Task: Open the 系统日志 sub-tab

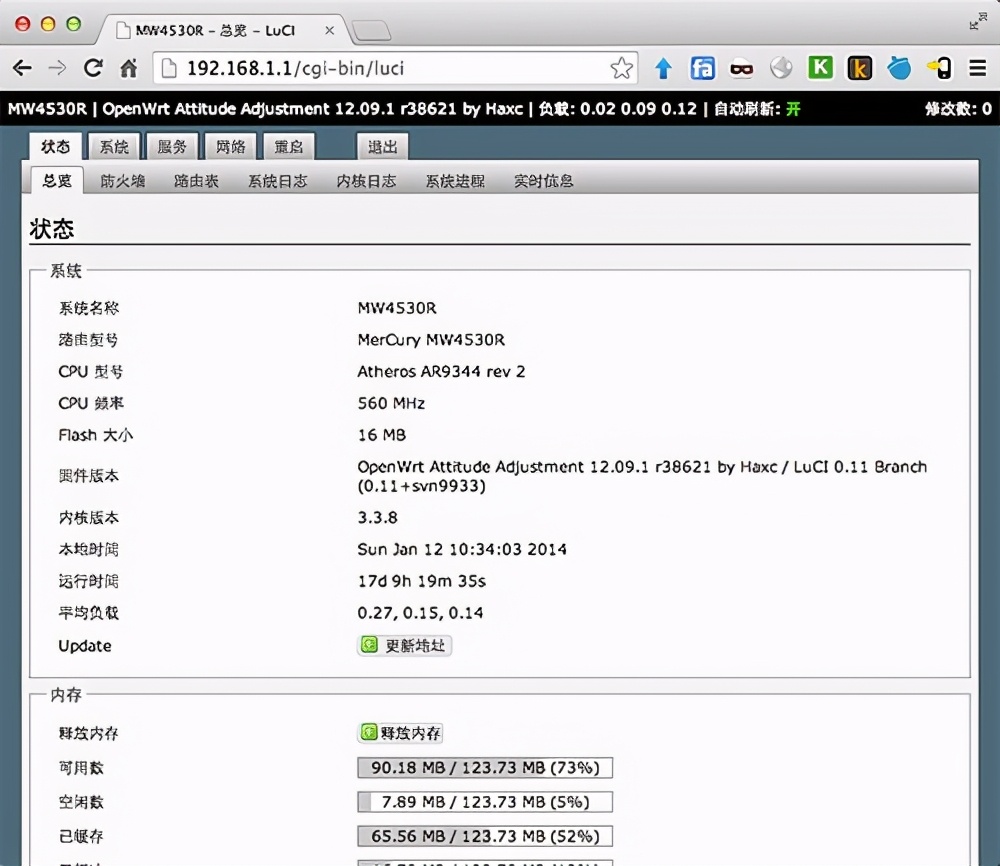Action: (277, 181)
